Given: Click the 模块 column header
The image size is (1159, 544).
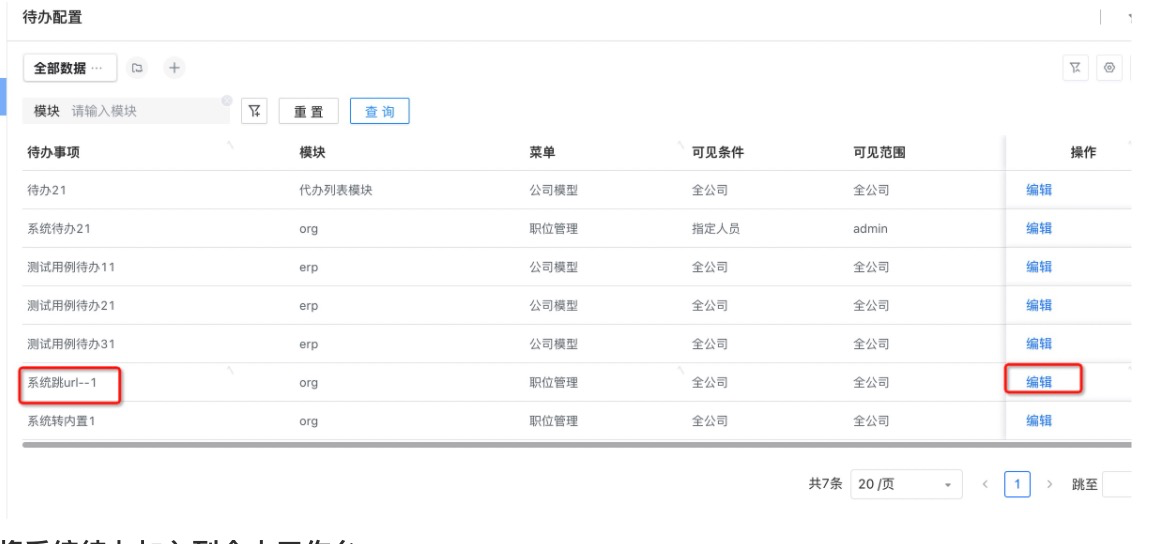Looking at the screenshot, I should 312,152.
